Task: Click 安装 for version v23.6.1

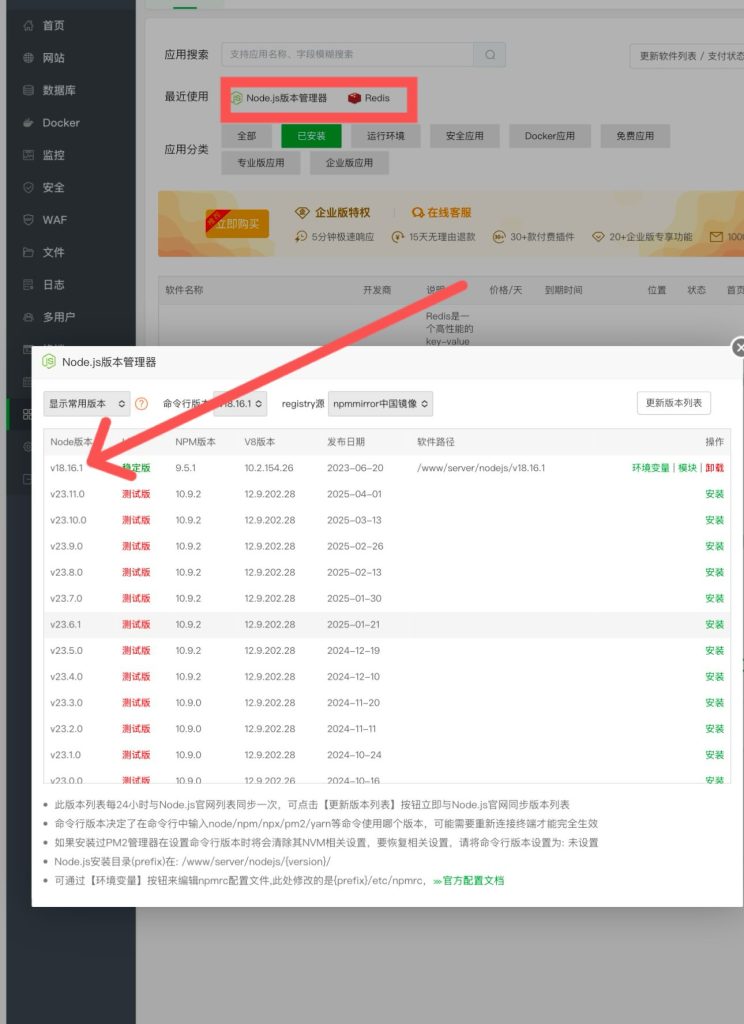Action: point(715,625)
